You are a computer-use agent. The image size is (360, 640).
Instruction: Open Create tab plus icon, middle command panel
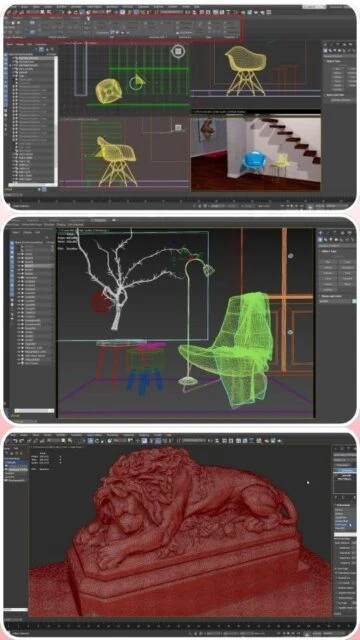coord(321,233)
